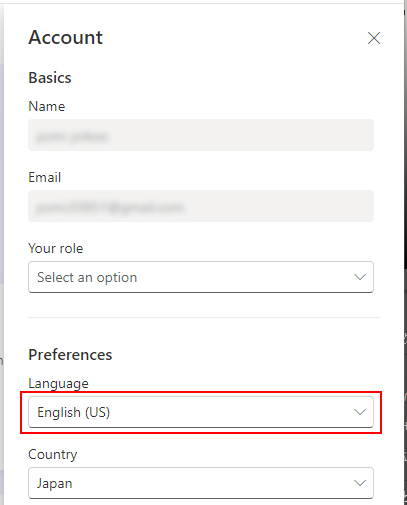Click the blurred Email input field
407x505 pixels.
coord(201,206)
